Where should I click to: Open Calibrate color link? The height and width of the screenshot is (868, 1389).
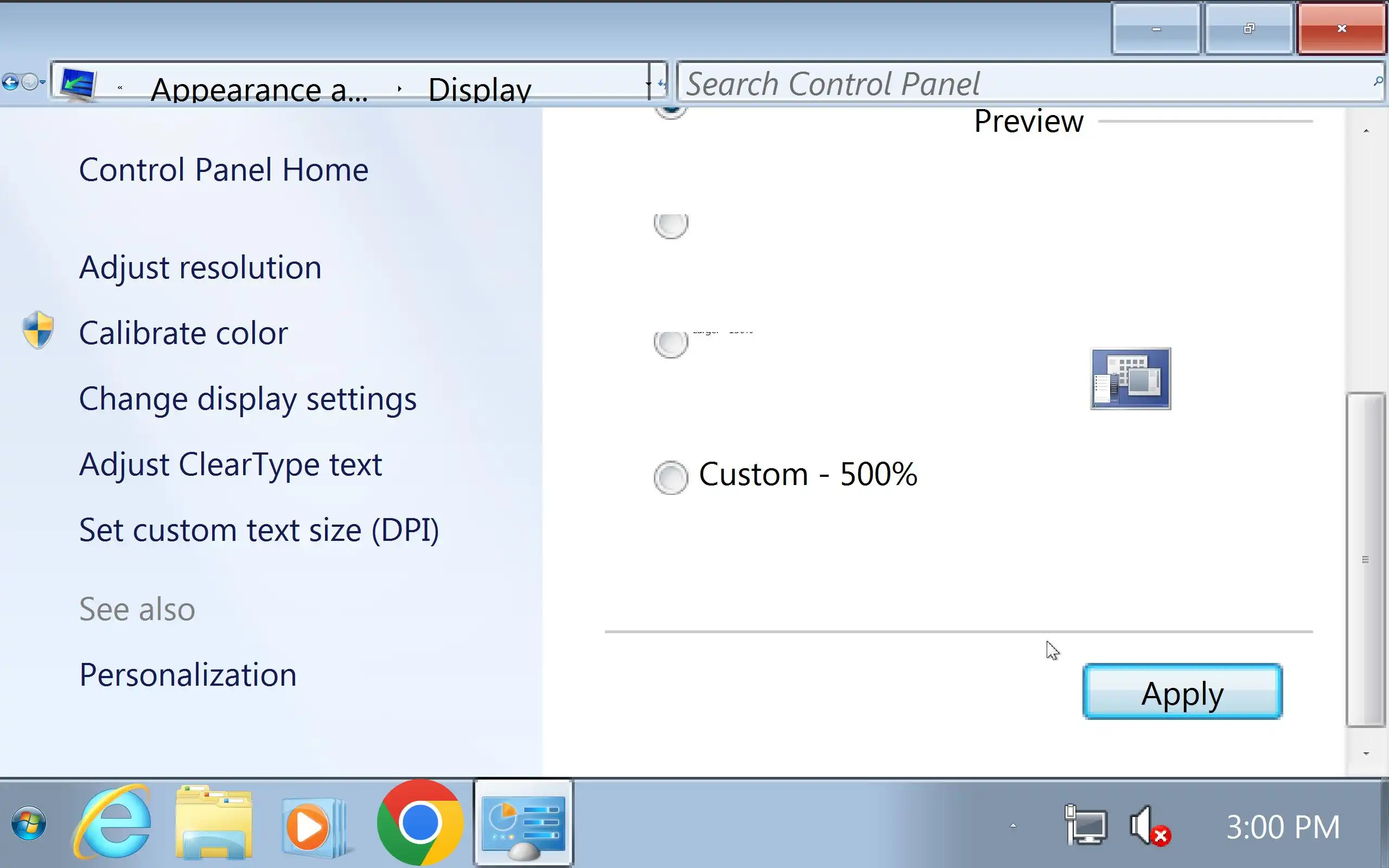183,333
